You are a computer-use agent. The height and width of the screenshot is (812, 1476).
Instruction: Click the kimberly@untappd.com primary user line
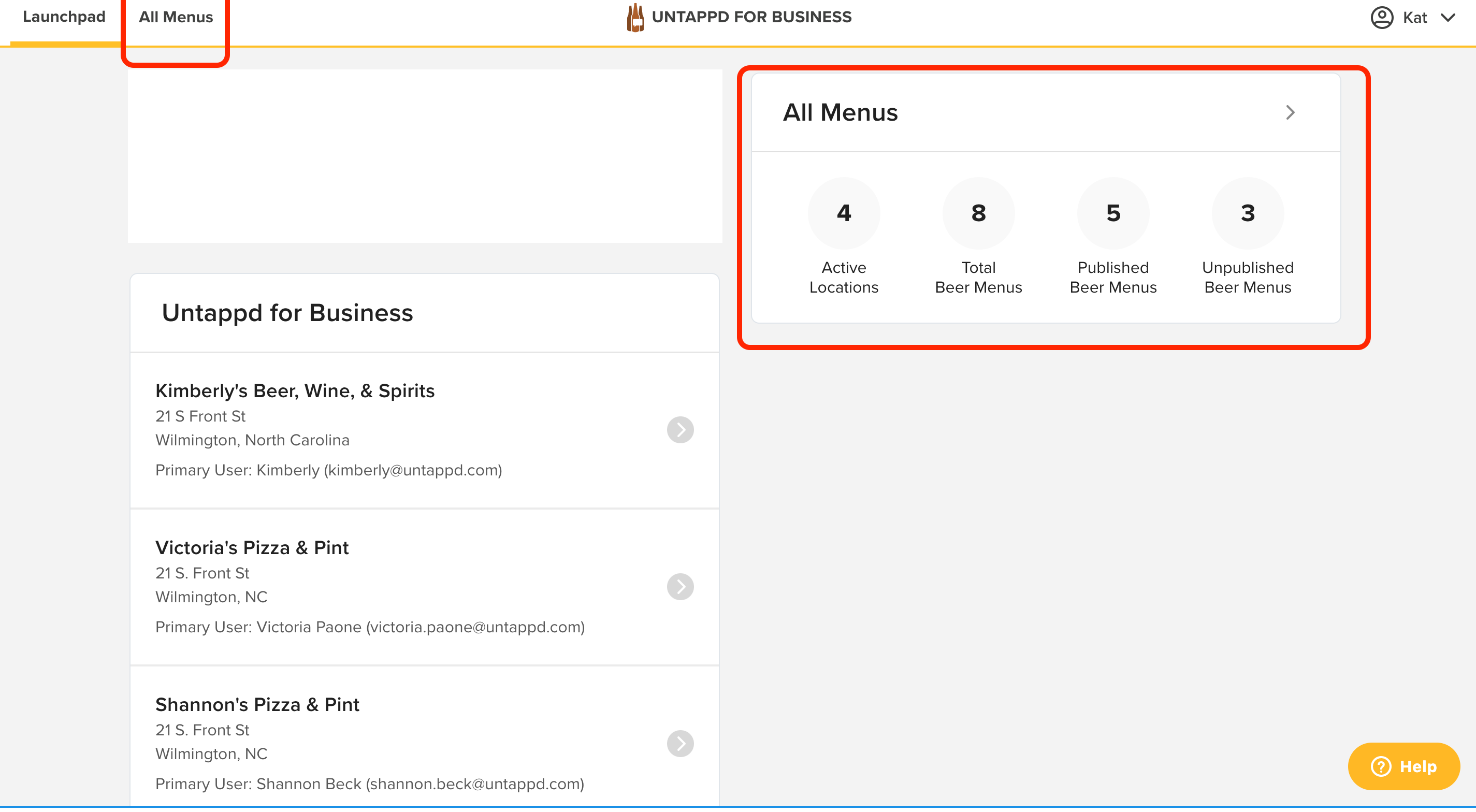pyautogui.click(x=329, y=470)
